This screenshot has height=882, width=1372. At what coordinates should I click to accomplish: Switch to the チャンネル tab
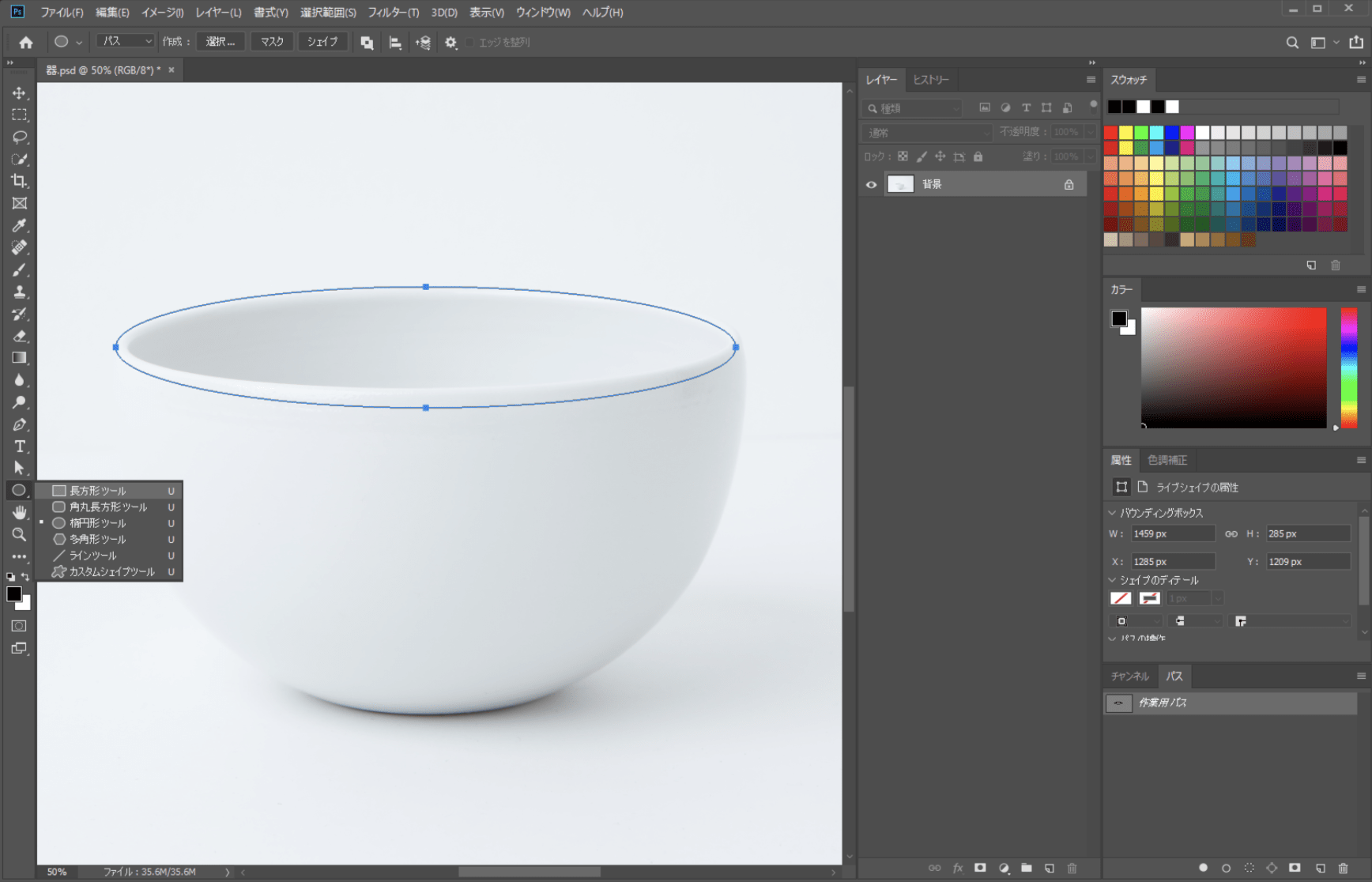tap(1129, 677)
